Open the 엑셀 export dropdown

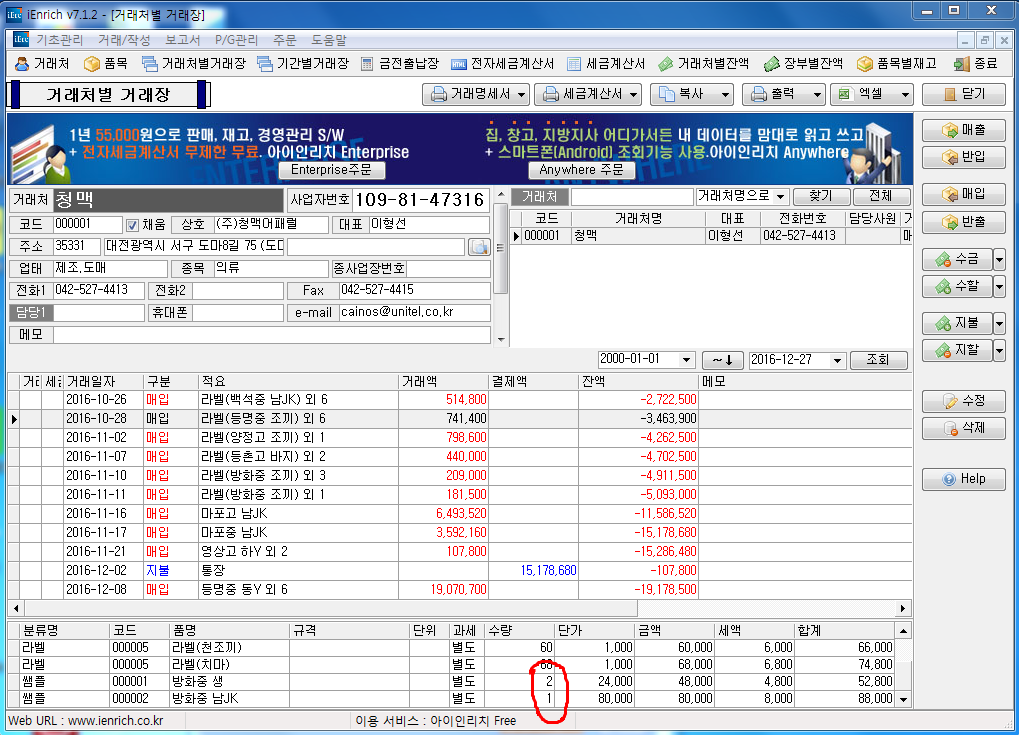pyautogui.click(x=905, y=95)
